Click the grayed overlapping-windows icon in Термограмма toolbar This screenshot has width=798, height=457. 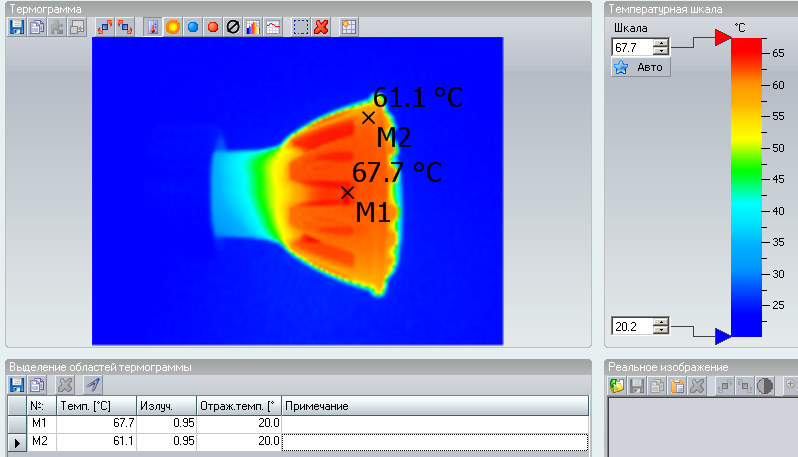tap(77, 27)
